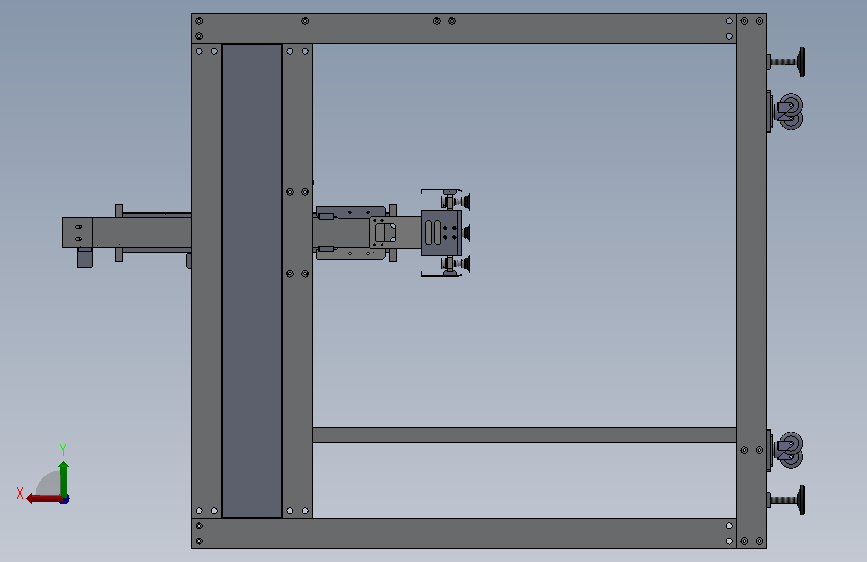Select the suction cup gripper plate
Screen dimensions: 867x562
coord(441,233)
